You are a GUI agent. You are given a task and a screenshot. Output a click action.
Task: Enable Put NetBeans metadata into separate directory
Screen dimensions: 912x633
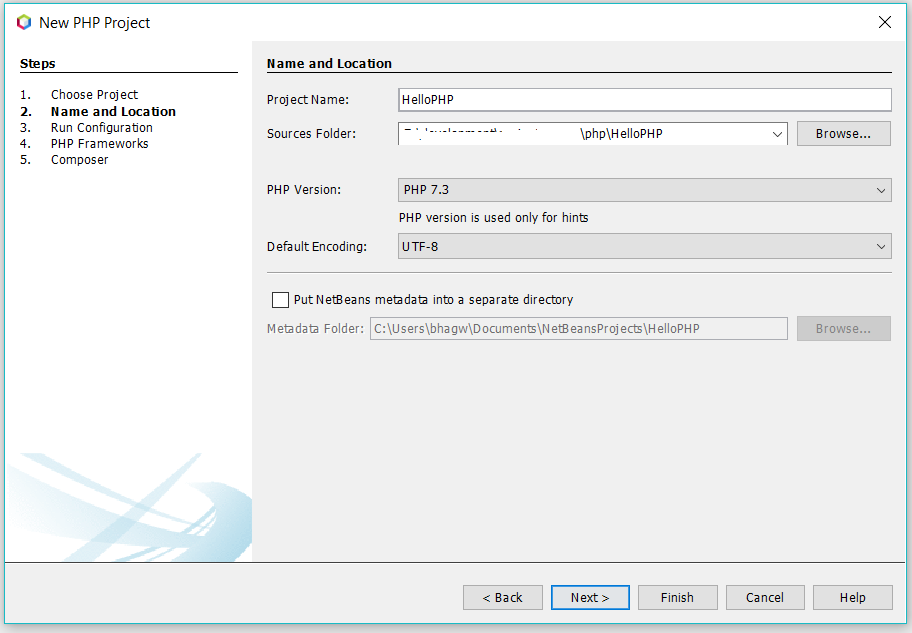[x=280, y=300]
